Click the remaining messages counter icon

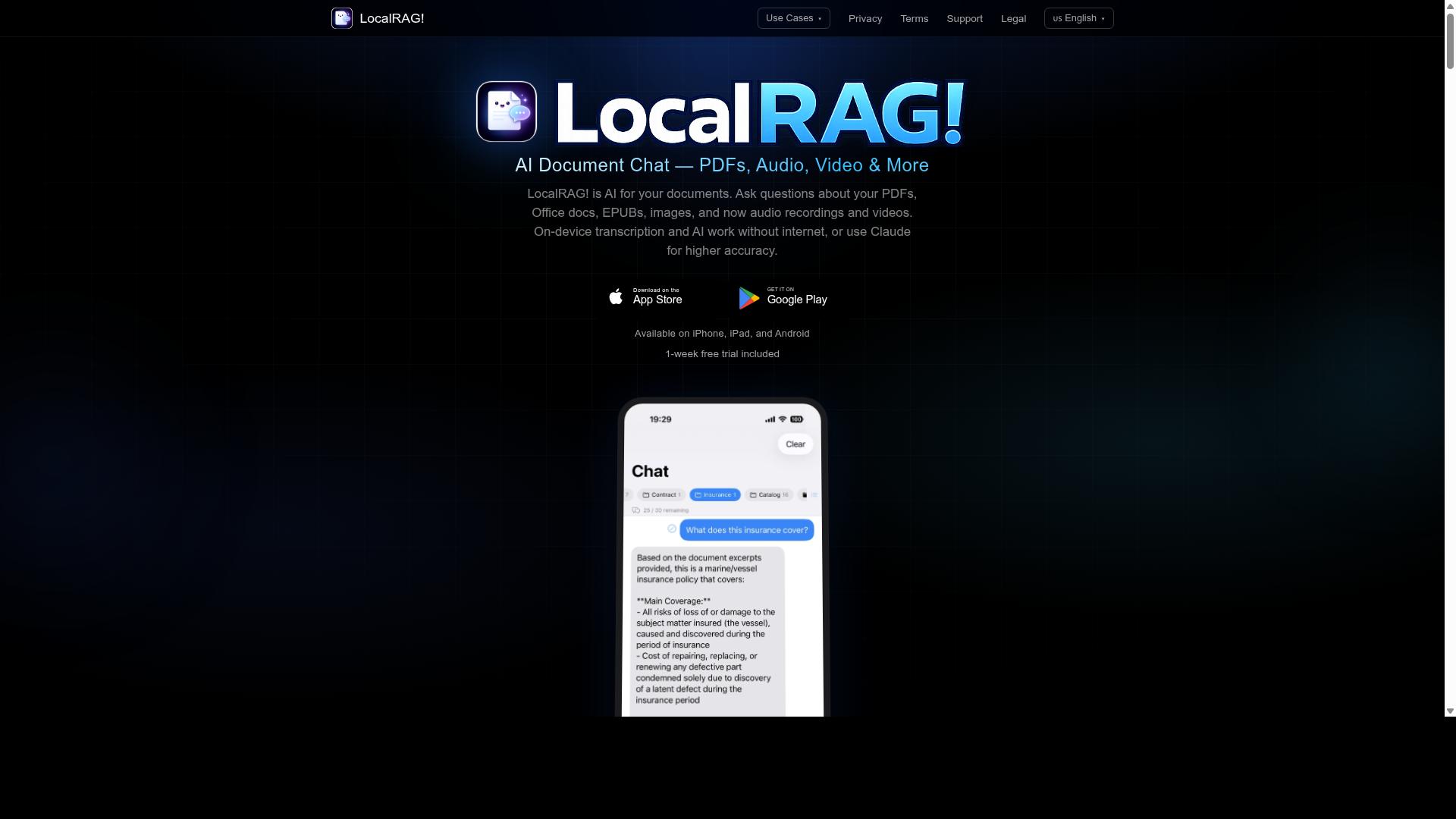pyautogui.click(x=635, y=510)
